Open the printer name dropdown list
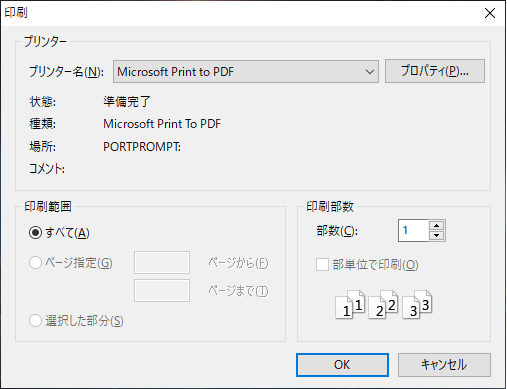Image resolution: width=507 pixels, height=389 pixels. [246, 71]
